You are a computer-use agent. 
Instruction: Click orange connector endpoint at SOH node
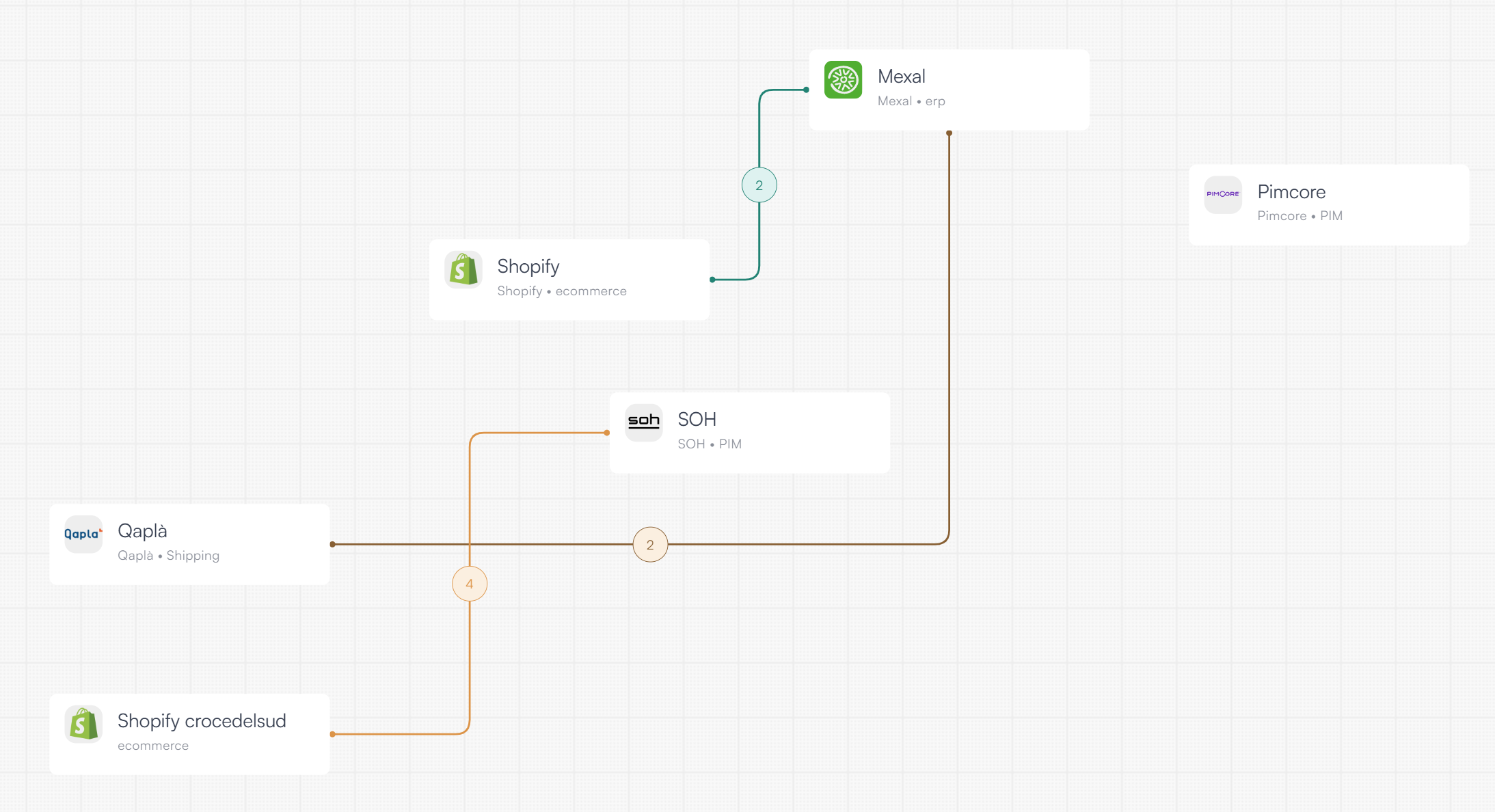point(607,433)
